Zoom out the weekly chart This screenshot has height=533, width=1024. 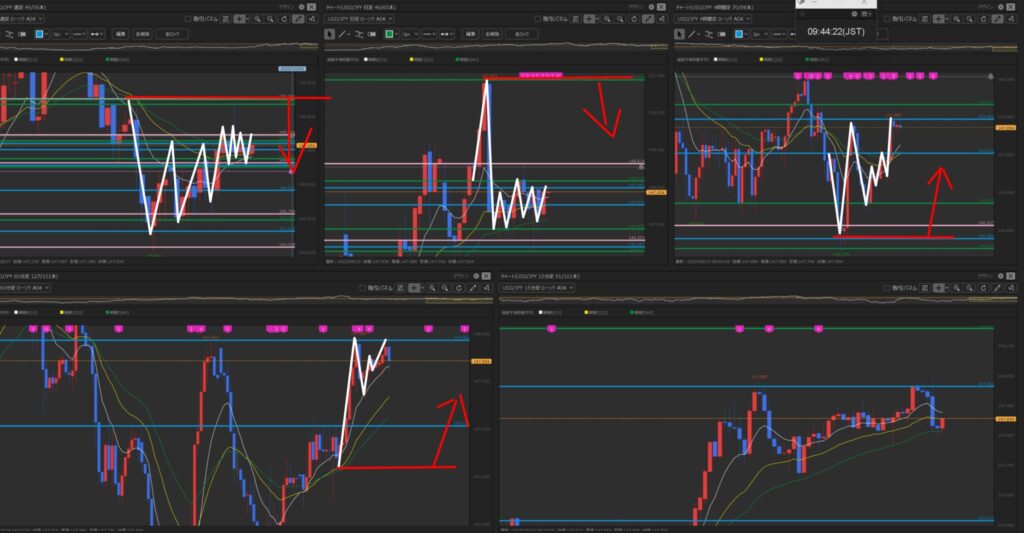(x=270, y=19)
